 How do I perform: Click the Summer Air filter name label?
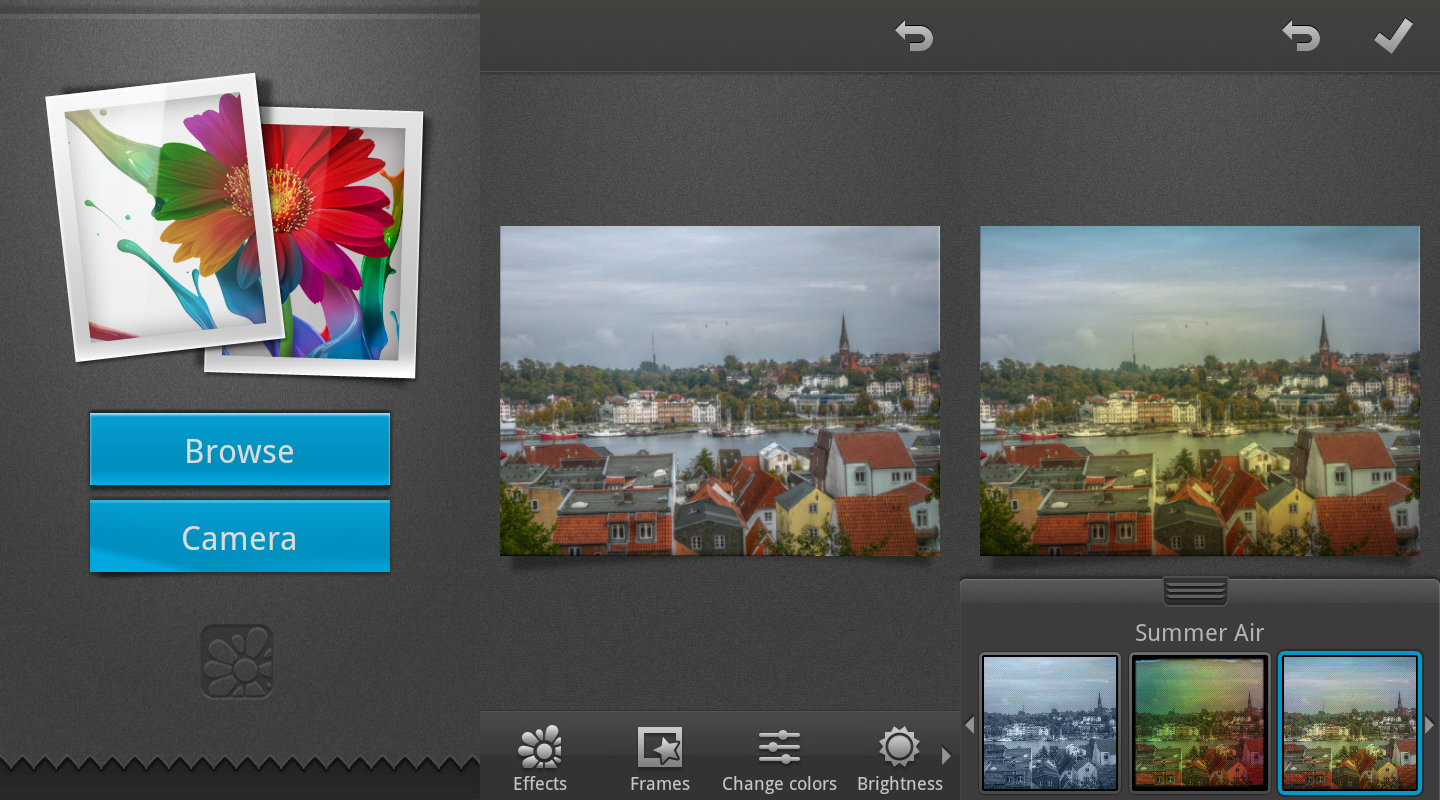point(1199,632)
